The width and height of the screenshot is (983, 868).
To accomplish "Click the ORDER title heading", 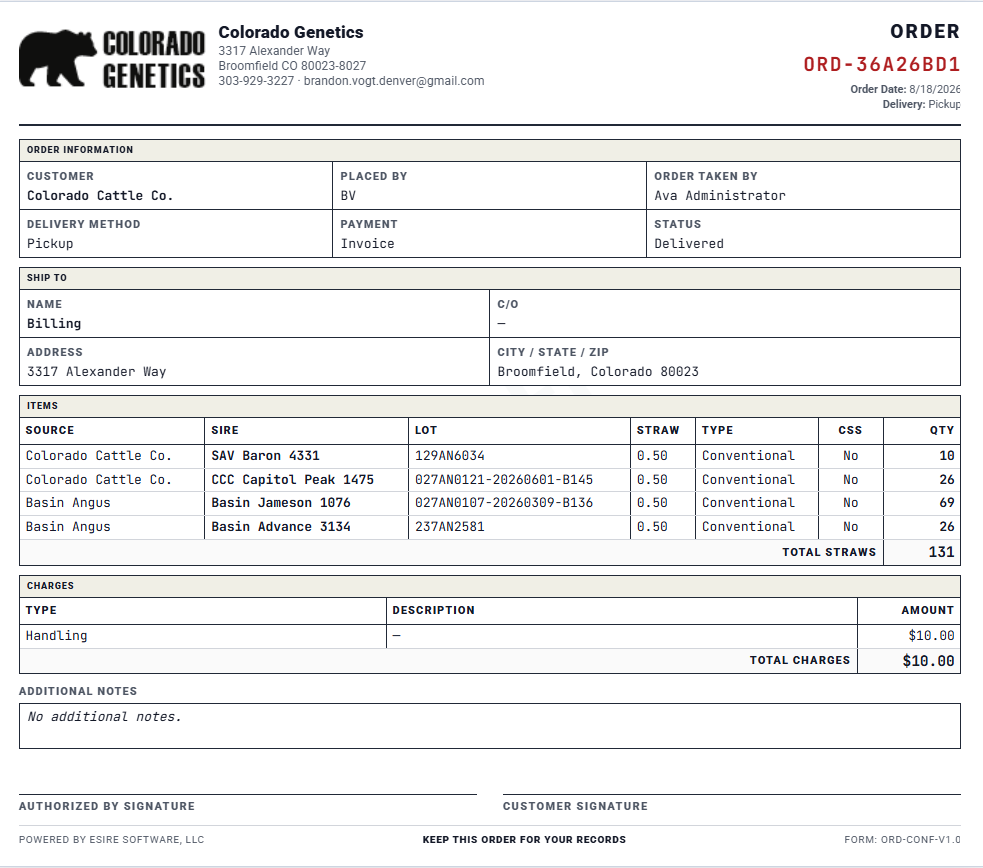I will point(925,31).
